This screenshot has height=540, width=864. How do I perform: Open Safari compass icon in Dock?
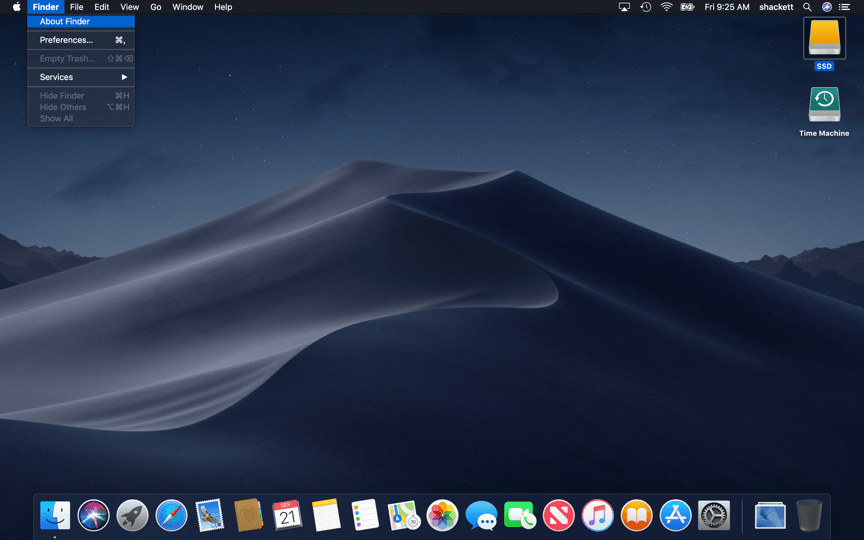tap(171, 515)
